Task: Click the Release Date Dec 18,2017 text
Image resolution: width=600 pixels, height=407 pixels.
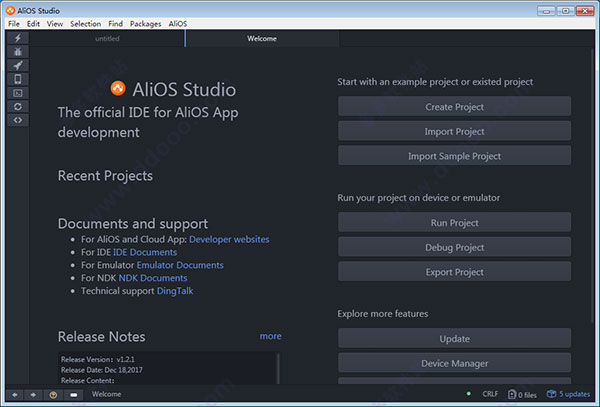Action: [x=102, y=370]
